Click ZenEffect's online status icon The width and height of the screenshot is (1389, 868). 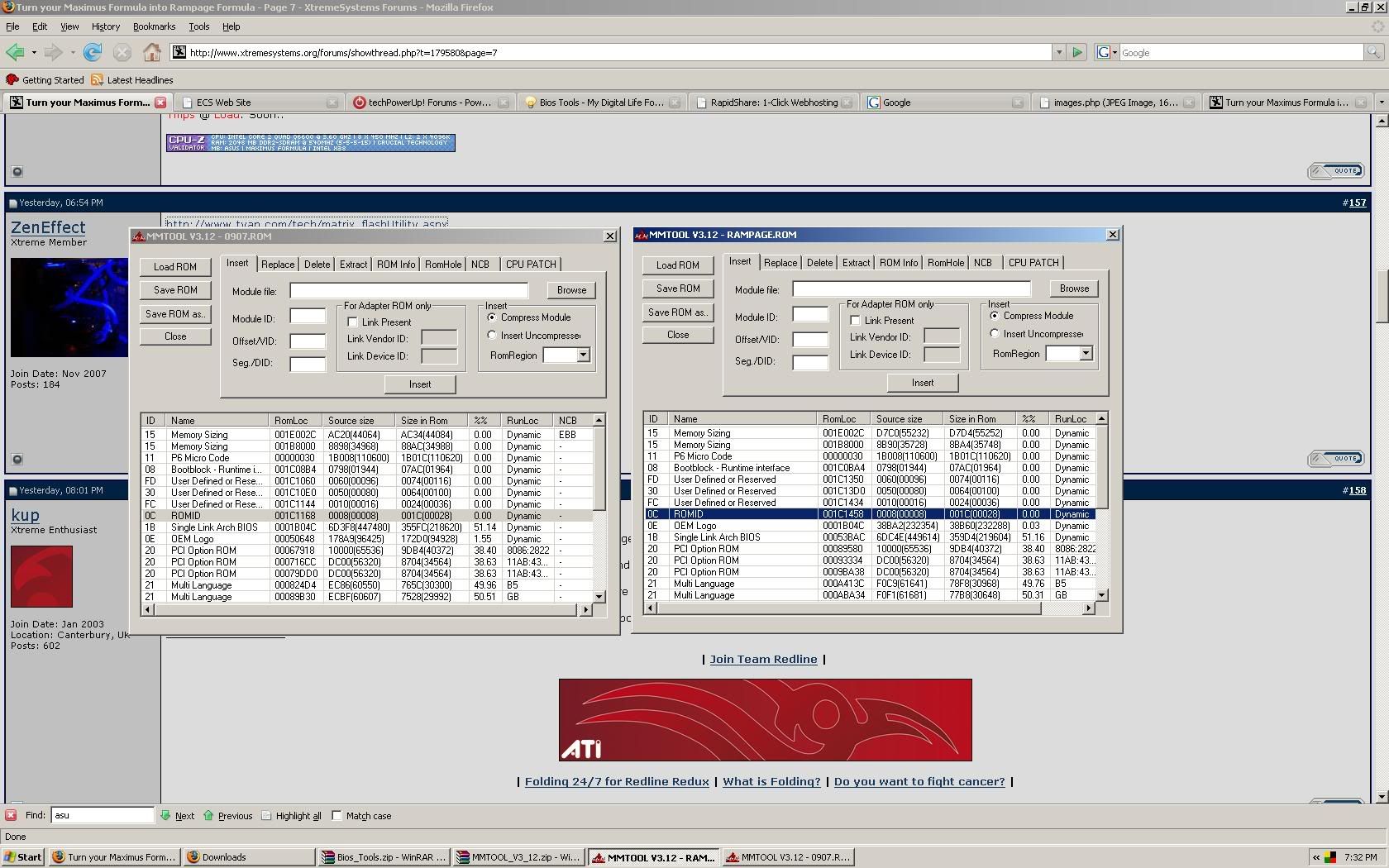(17, 459)
